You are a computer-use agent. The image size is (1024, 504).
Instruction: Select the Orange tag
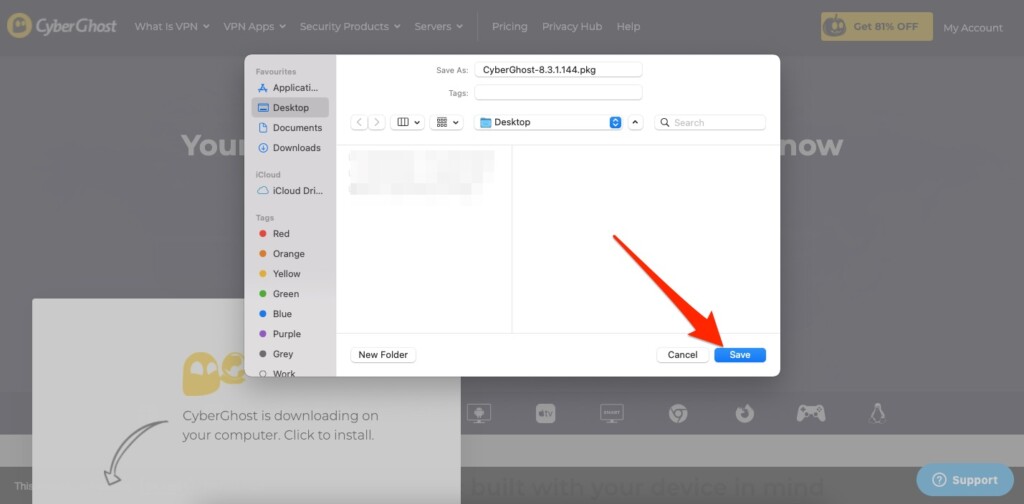pos(290,254)
